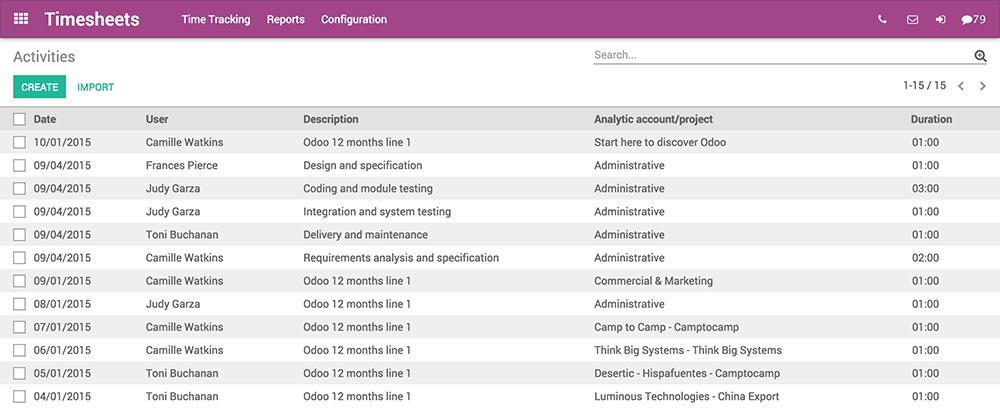This screenshot has height=408, width=1000.
Task: Open the Reports menu
Action: [286, 20]
